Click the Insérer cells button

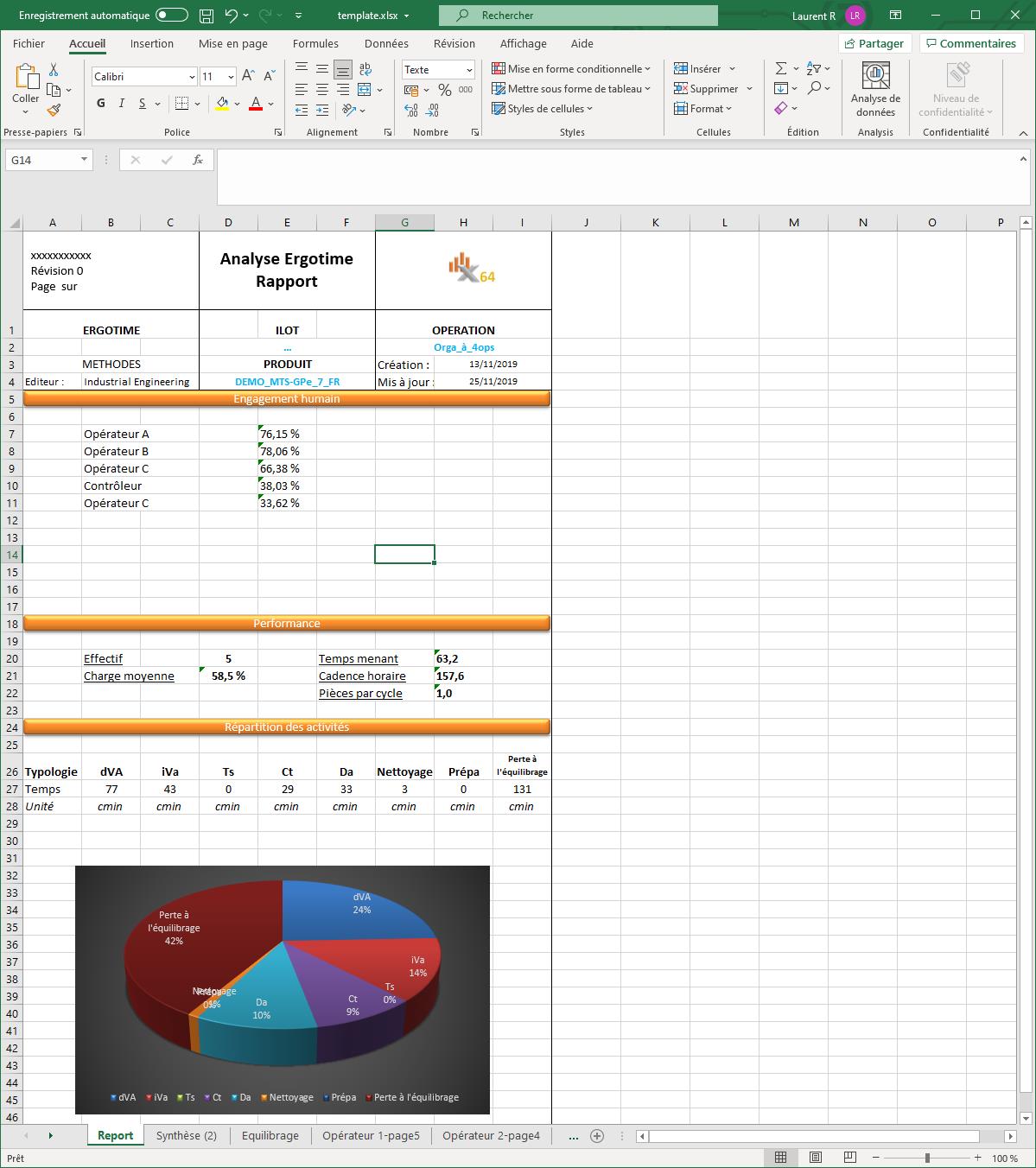click(698, 69)
